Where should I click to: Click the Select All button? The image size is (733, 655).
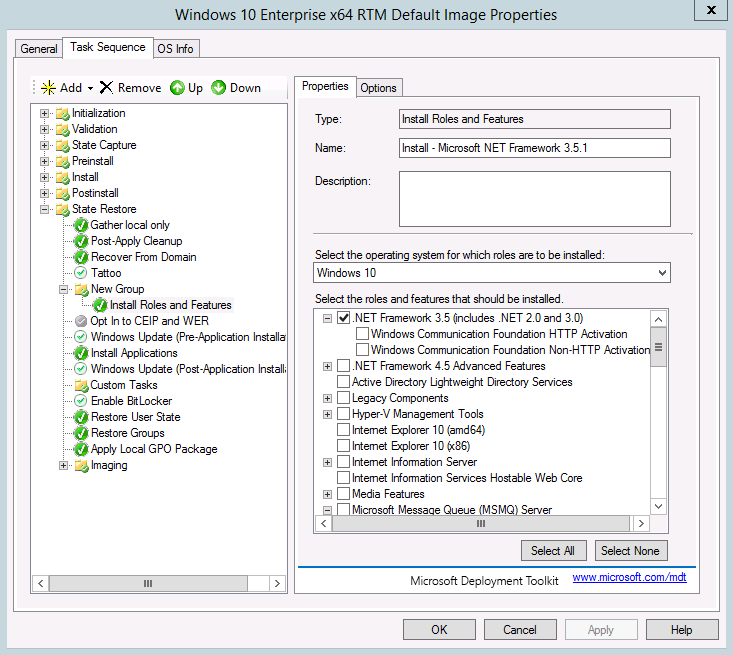click(552, 551)
